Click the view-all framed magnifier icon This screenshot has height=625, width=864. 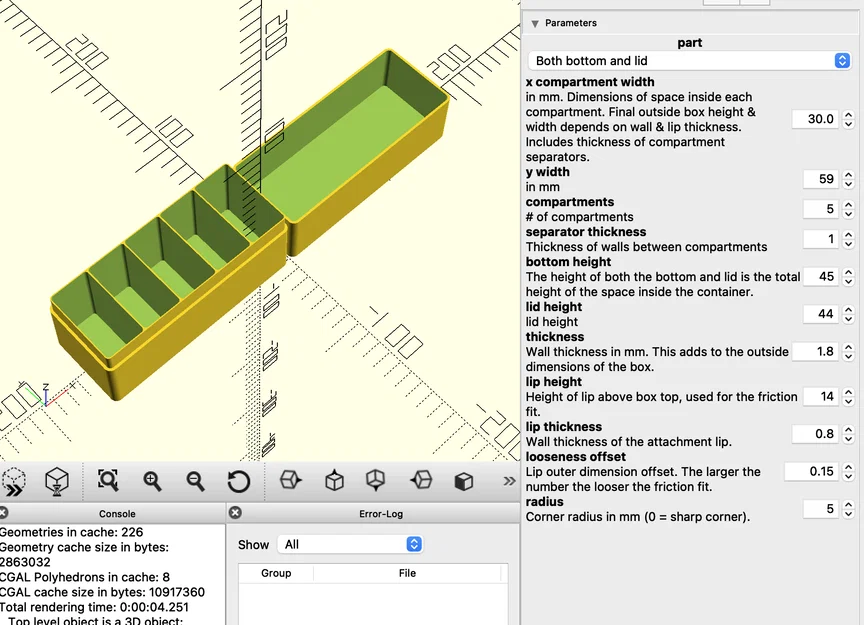click(107, 481)
